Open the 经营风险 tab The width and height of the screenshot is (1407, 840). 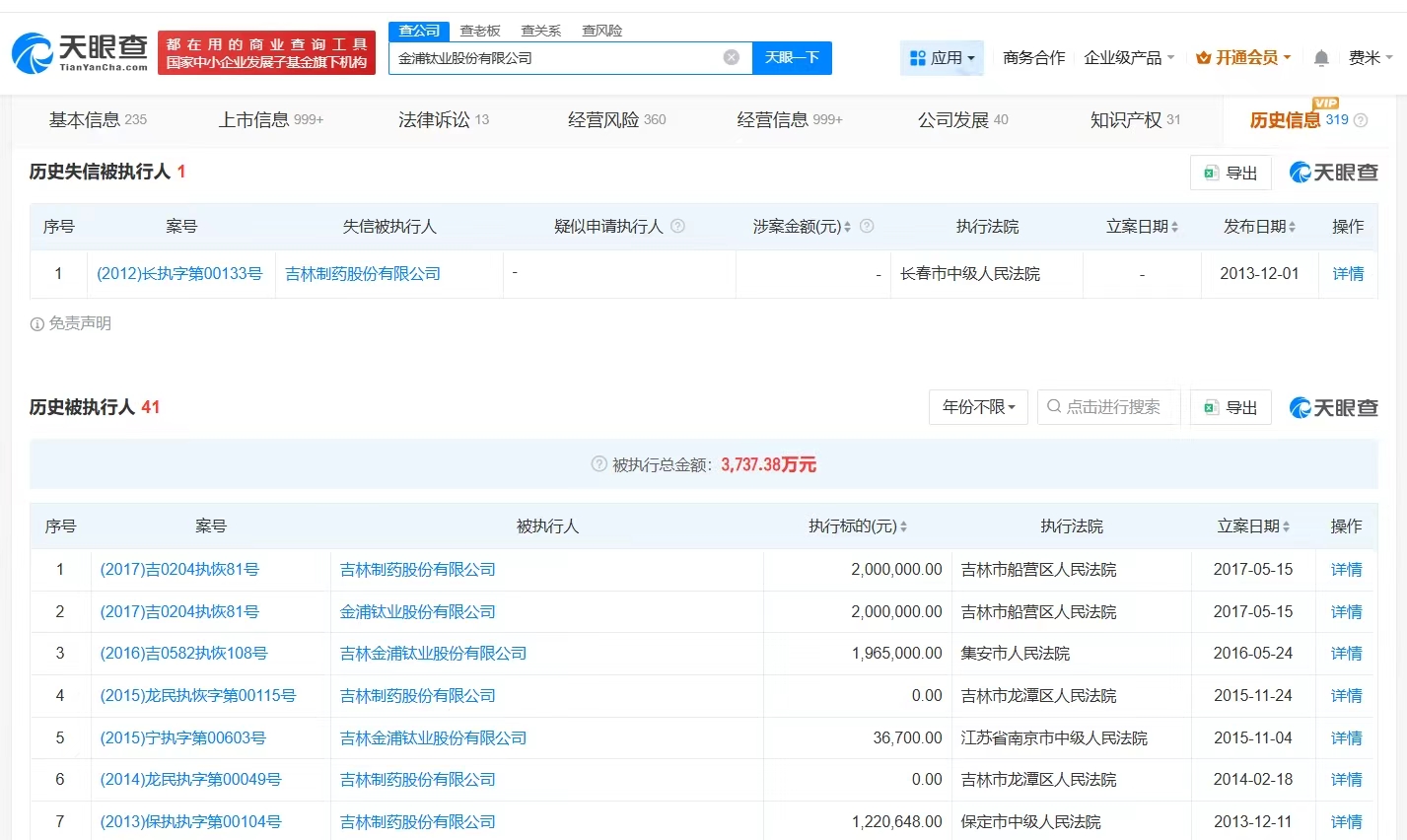617,119
